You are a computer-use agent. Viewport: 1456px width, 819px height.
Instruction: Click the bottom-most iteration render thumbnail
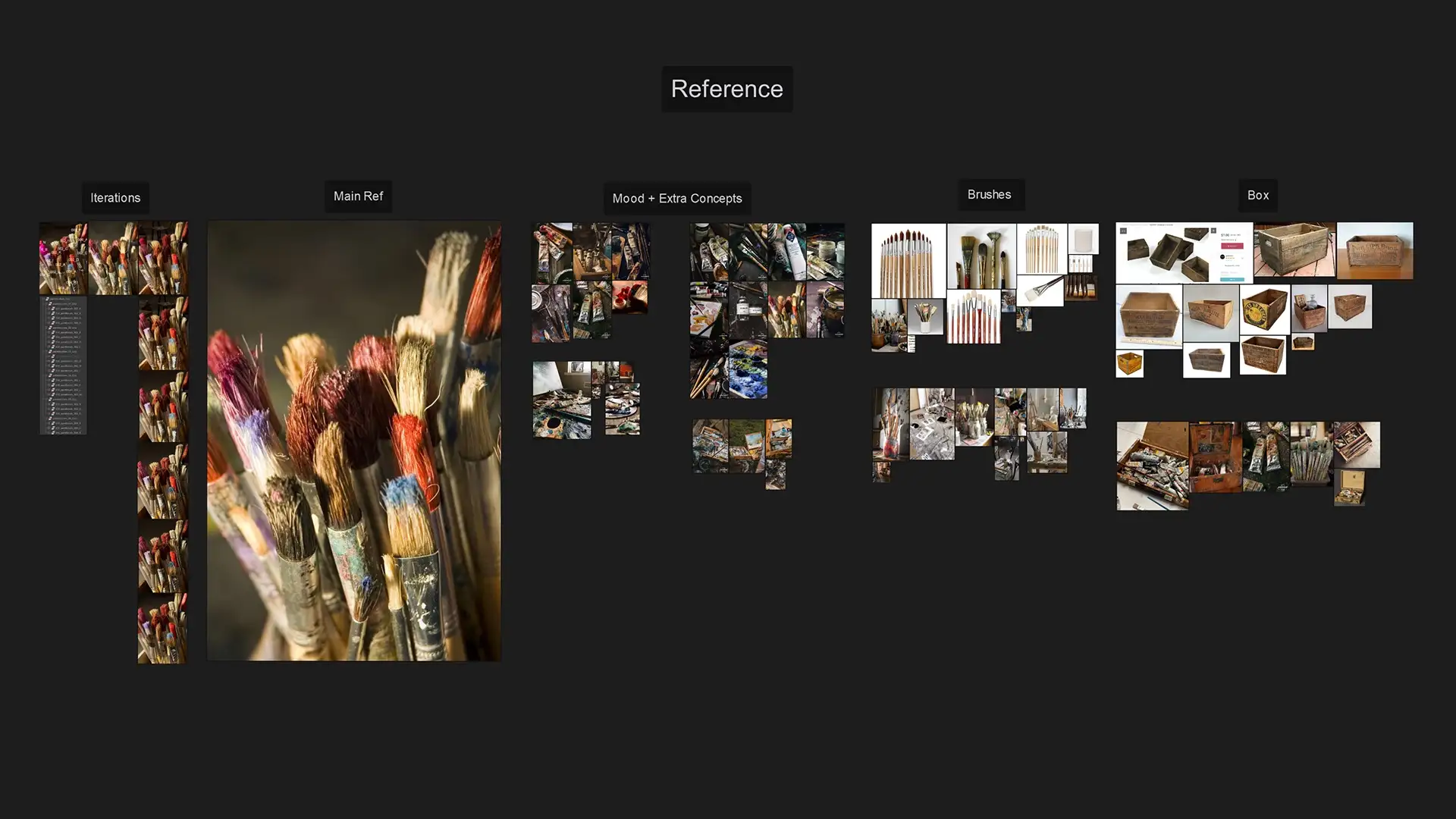click(x=162, y=629)
